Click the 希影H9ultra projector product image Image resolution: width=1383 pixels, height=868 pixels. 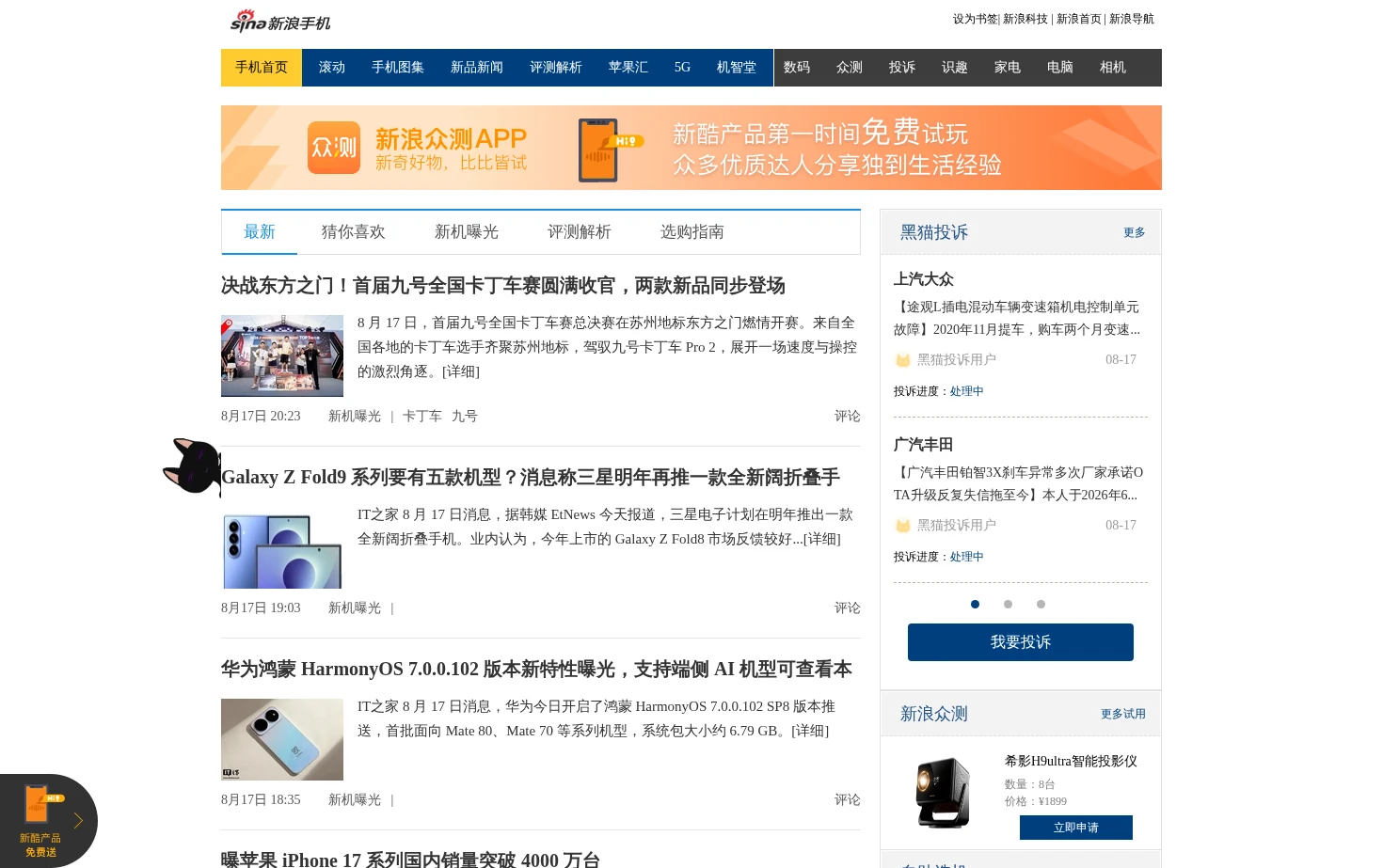point(943,794)
